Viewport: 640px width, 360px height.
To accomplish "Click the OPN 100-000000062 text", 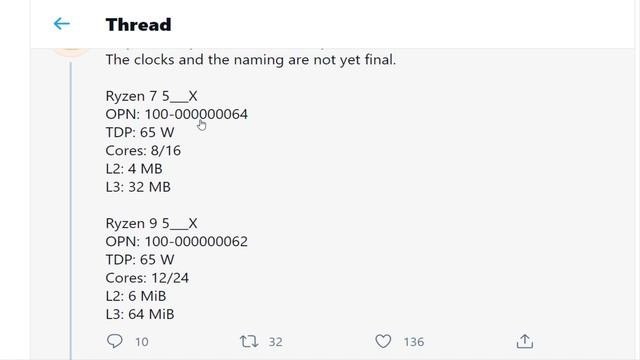I will tap(176, 242).
